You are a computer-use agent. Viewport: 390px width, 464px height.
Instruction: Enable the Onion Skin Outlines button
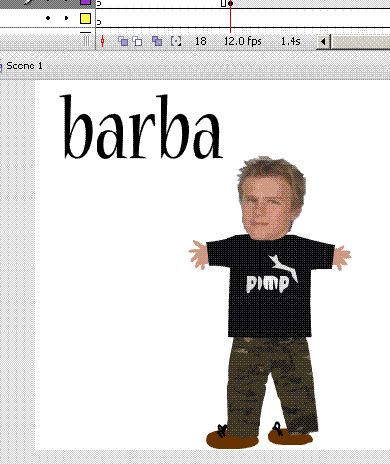(x=137, y=41)
